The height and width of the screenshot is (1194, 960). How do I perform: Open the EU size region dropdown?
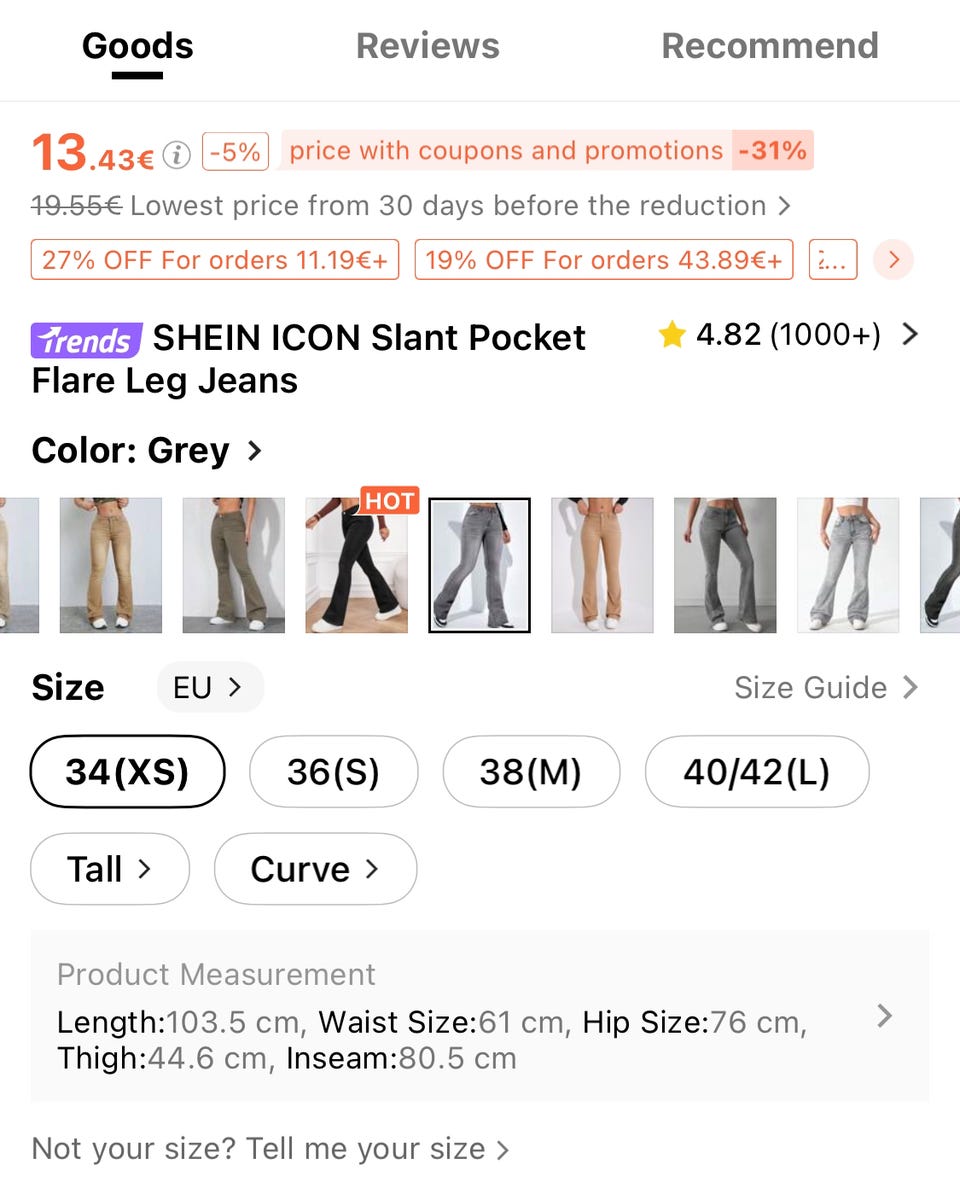pos(210,688)
